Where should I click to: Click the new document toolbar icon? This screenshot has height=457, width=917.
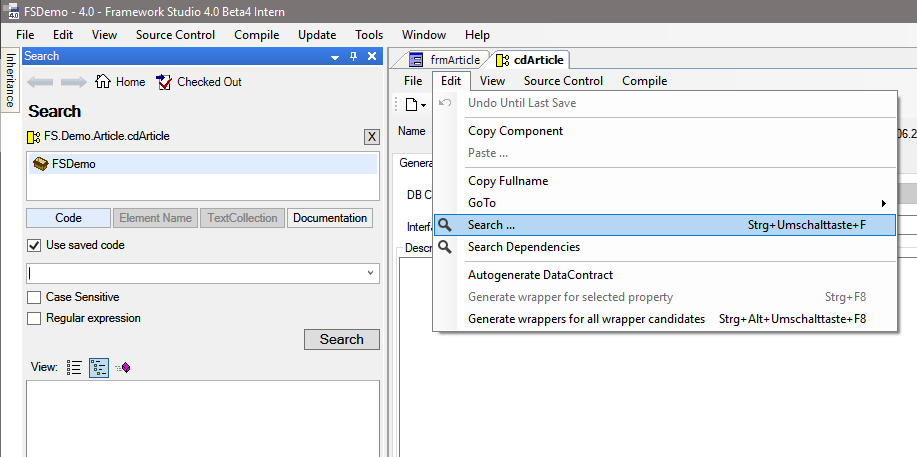412,105
